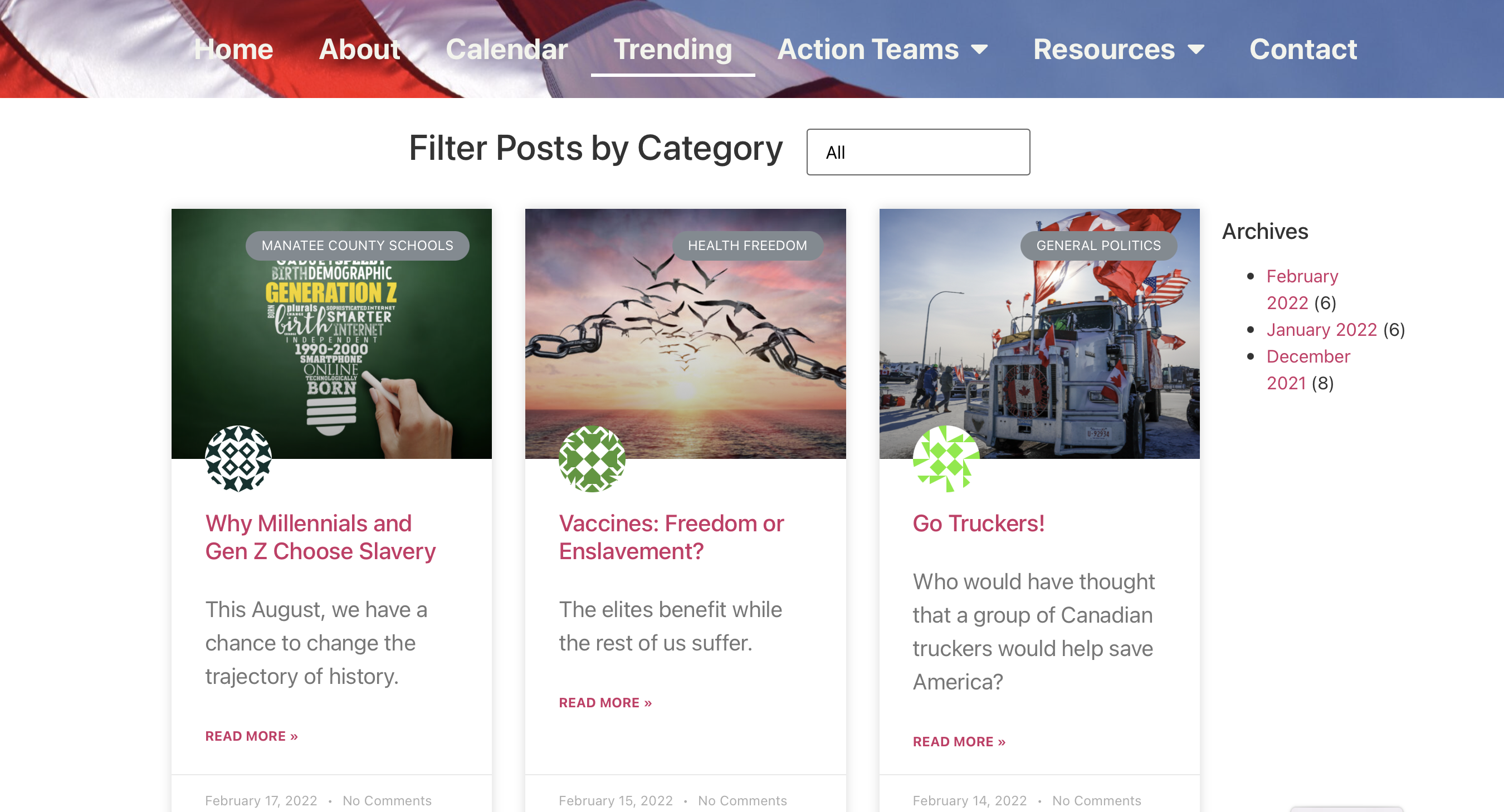Click Read More under Go Truckers!
The width and height of the screenshot is (1504, 812).
[x=959, y=741]
